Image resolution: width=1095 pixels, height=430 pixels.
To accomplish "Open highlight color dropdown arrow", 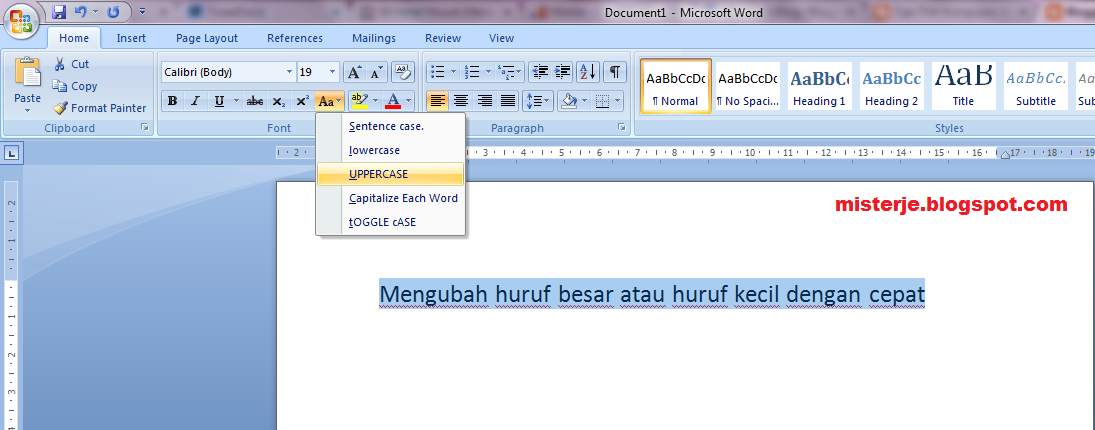I will pyautogui.click(x=376, y=101).
